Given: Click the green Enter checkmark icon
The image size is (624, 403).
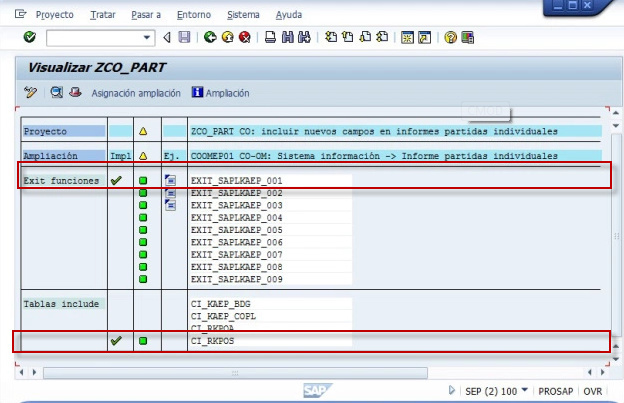Looking at the screenshot, I should point(29,37).
